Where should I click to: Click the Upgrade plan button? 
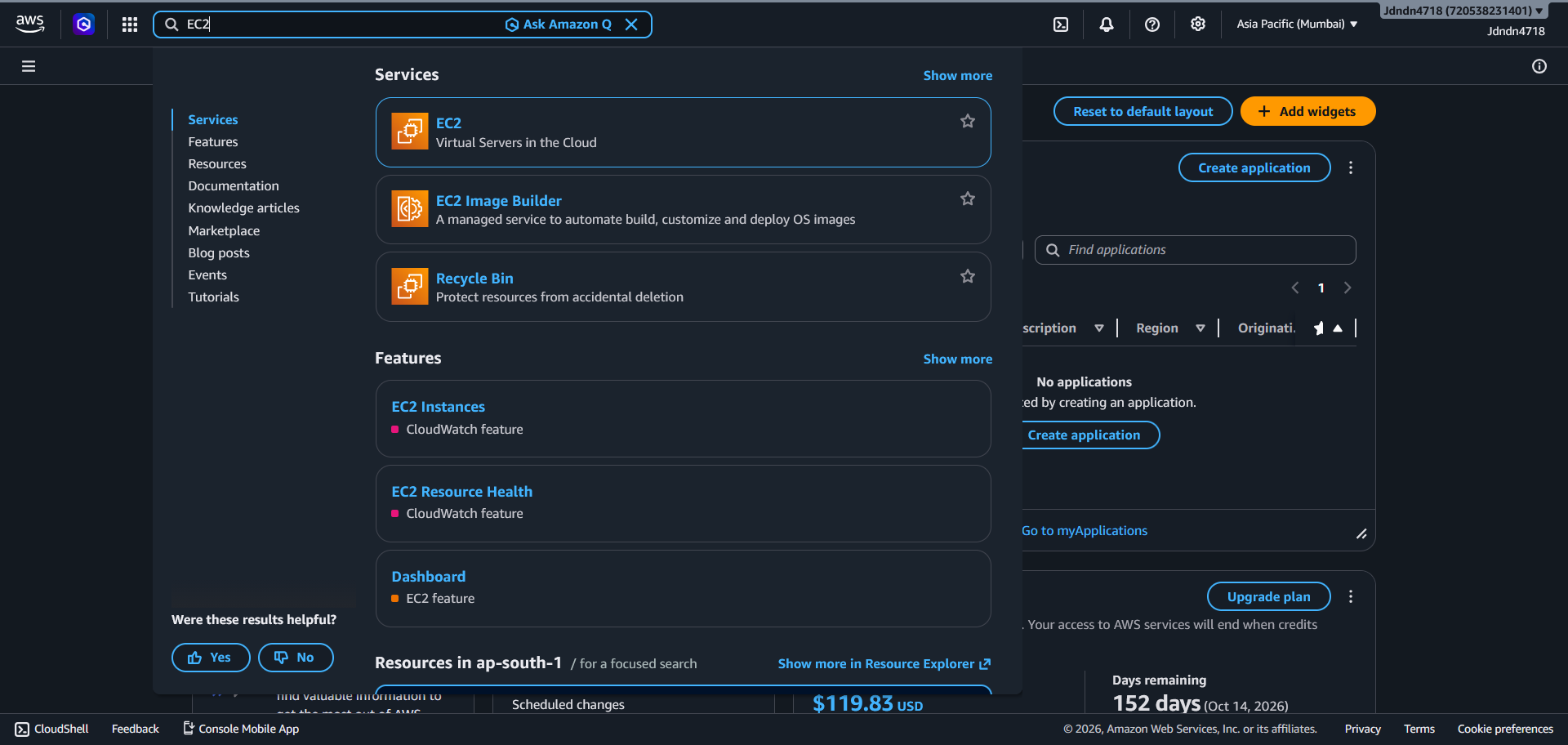(1269, 596)
